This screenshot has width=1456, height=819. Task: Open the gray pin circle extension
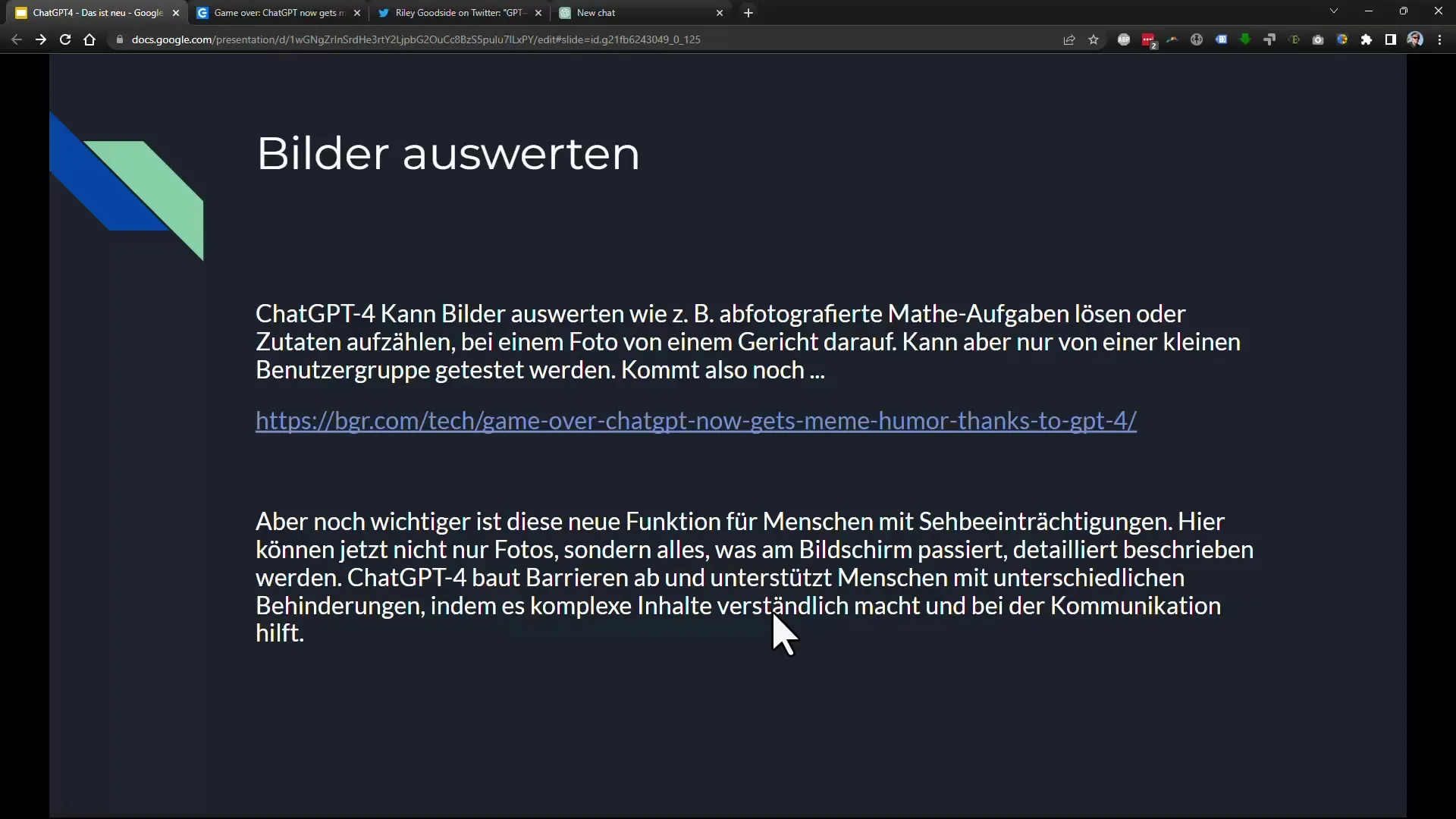pos(1197,39)
